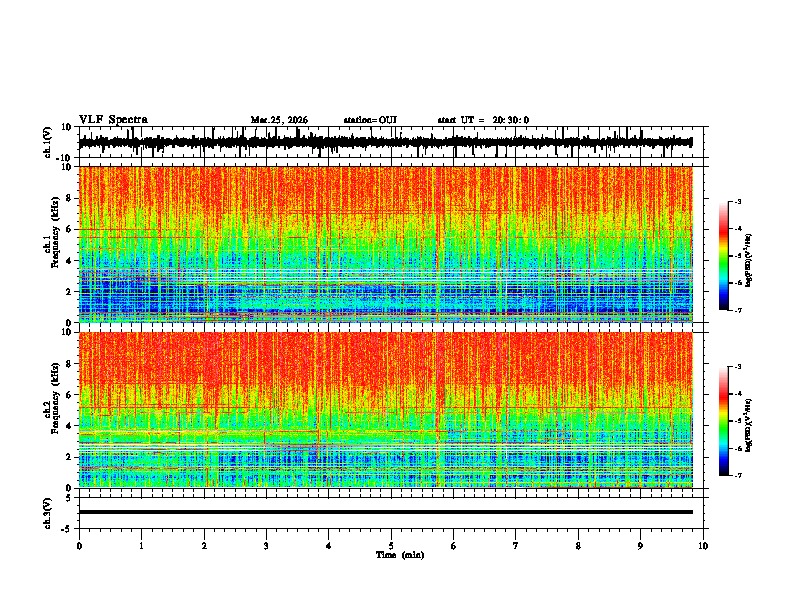The image size is (792, 612).
Task: Click the "2" kHz tick on ch.1 spectrogram
Action: (70, 291)
